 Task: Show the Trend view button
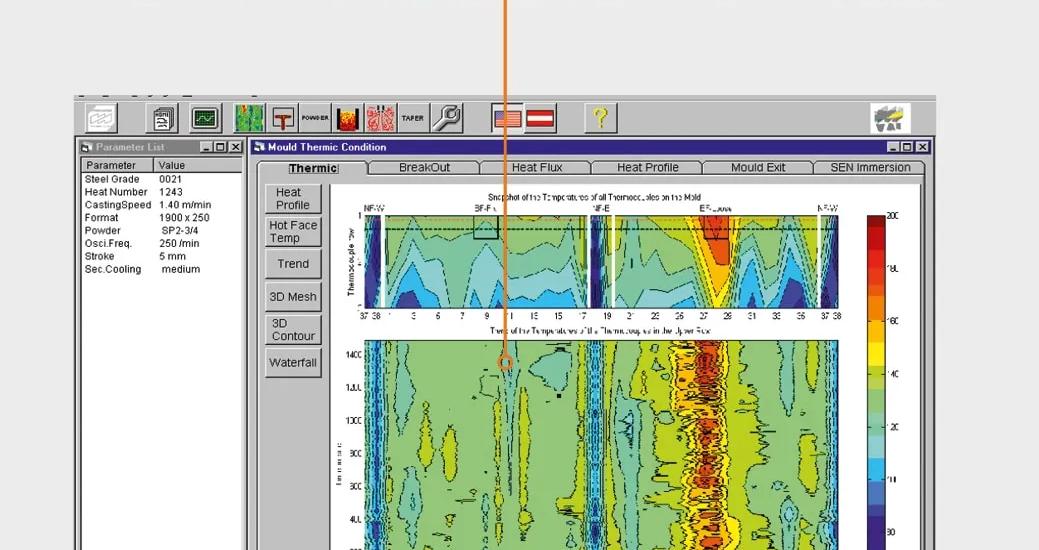pos(293,264)
